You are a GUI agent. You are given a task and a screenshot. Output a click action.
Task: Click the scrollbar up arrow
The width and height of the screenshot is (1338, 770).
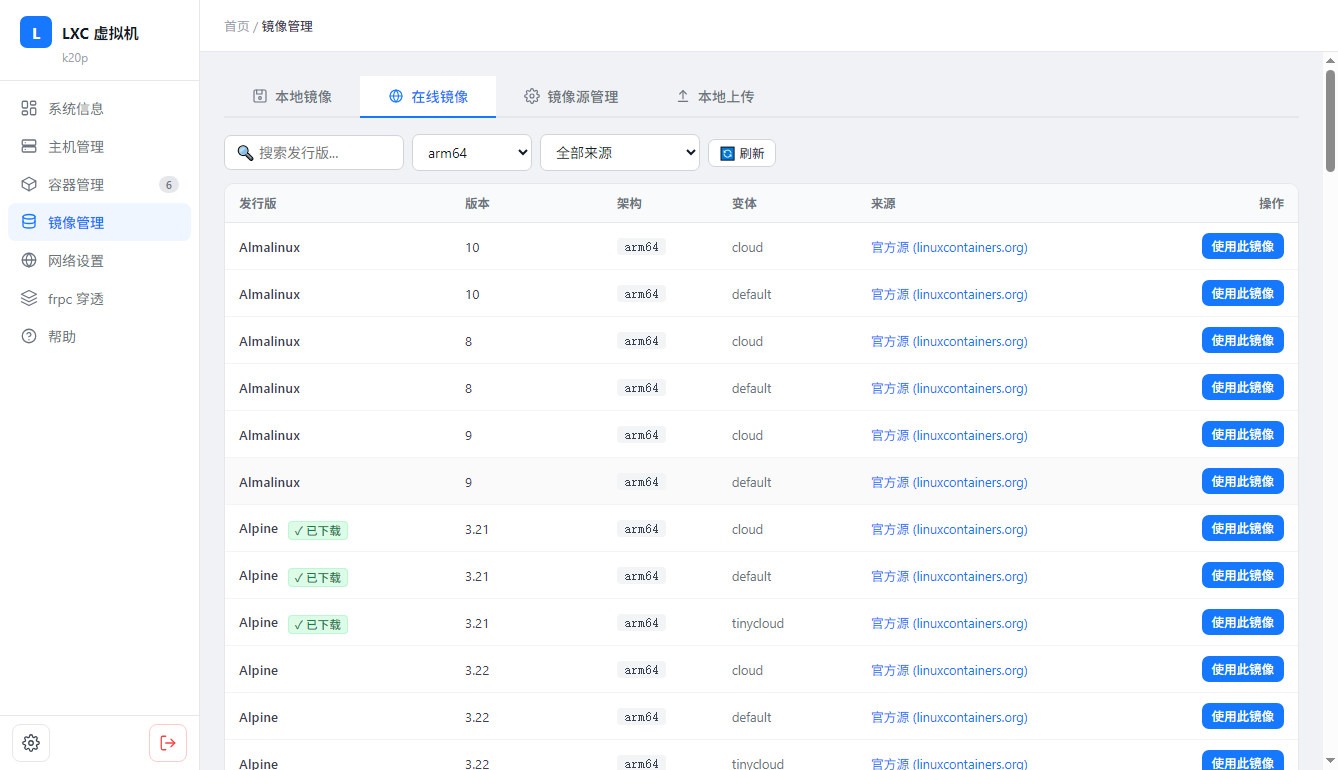1330,60
